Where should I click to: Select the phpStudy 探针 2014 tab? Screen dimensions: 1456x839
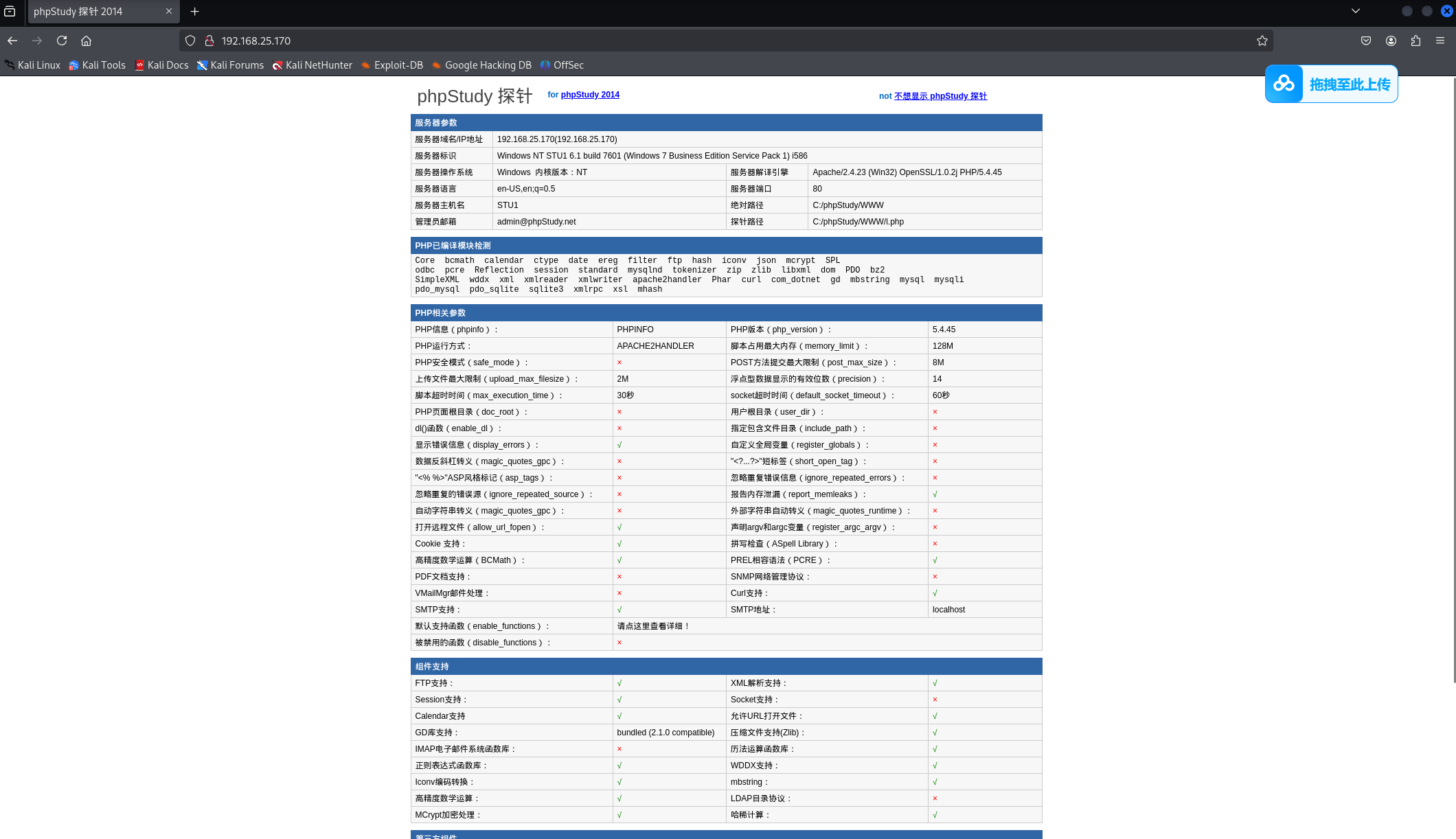point(96,11)
